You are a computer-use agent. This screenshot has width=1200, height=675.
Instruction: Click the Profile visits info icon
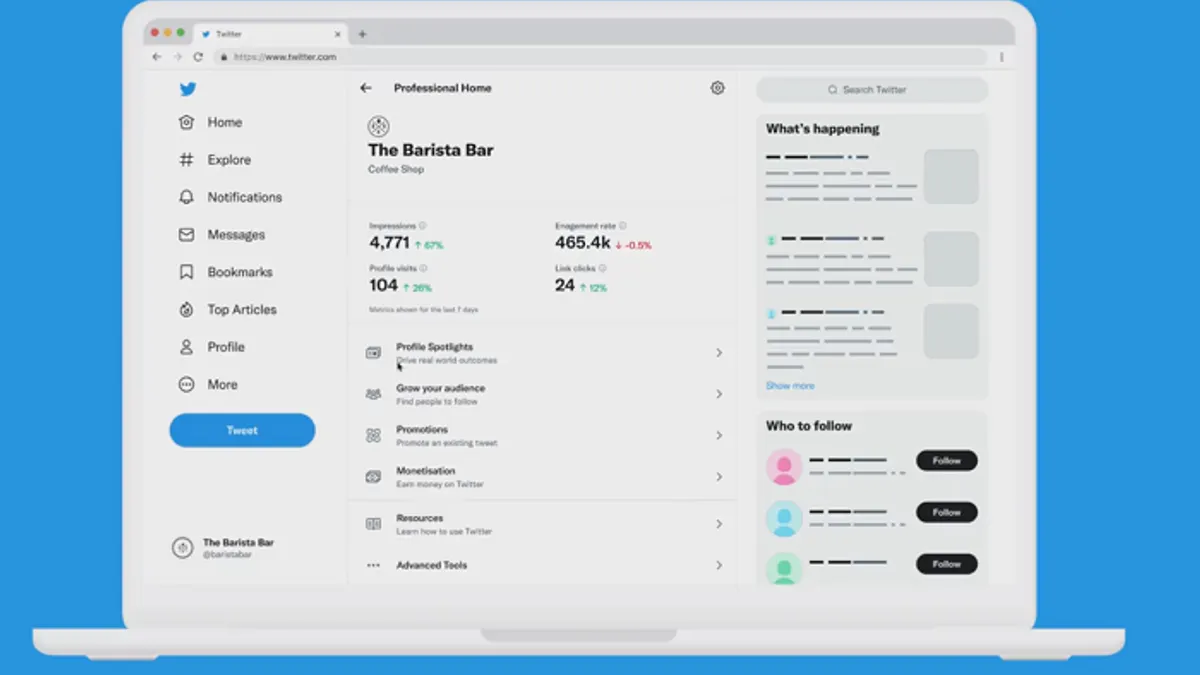coord(423,268)
